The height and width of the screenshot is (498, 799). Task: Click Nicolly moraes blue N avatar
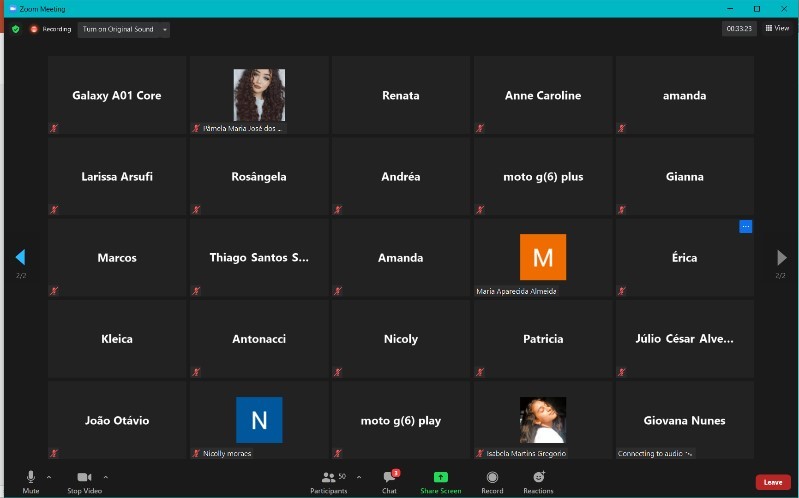tap(259, 420)
